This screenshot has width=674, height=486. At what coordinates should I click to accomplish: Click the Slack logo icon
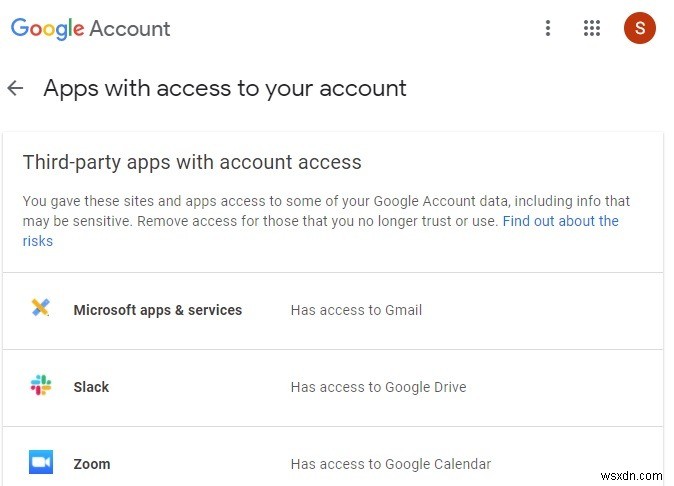tap(40, 386)
